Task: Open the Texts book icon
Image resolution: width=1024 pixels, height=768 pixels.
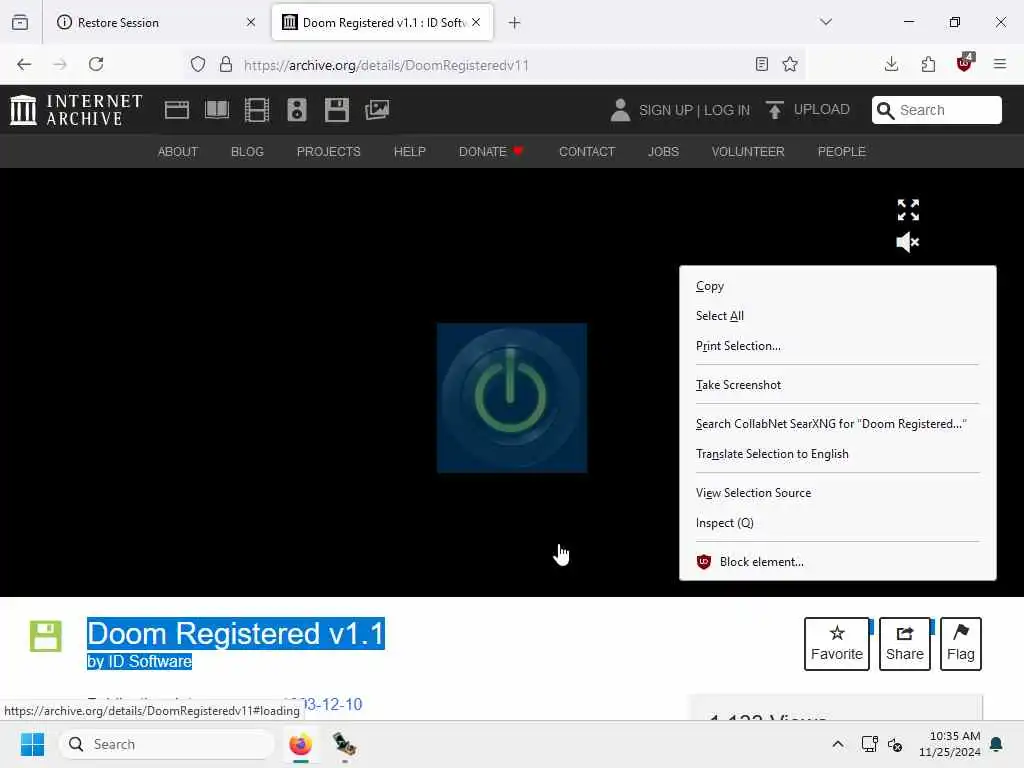Action: tap(217, 110)
